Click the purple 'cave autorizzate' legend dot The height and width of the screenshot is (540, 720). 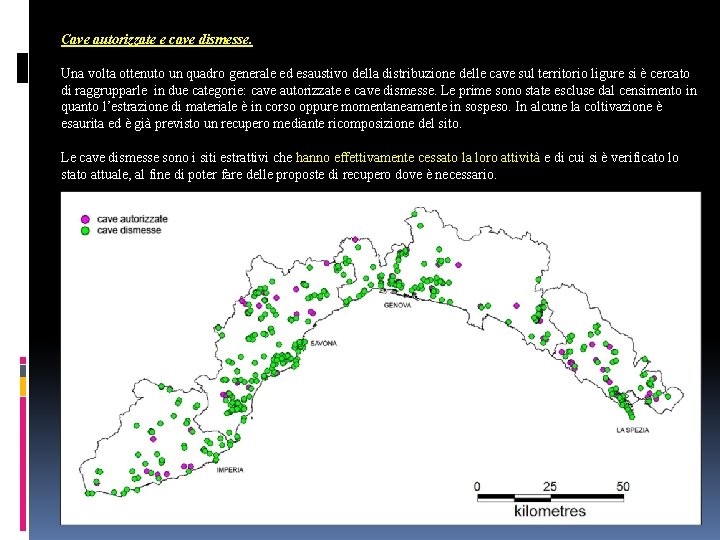tap(85, 219)
